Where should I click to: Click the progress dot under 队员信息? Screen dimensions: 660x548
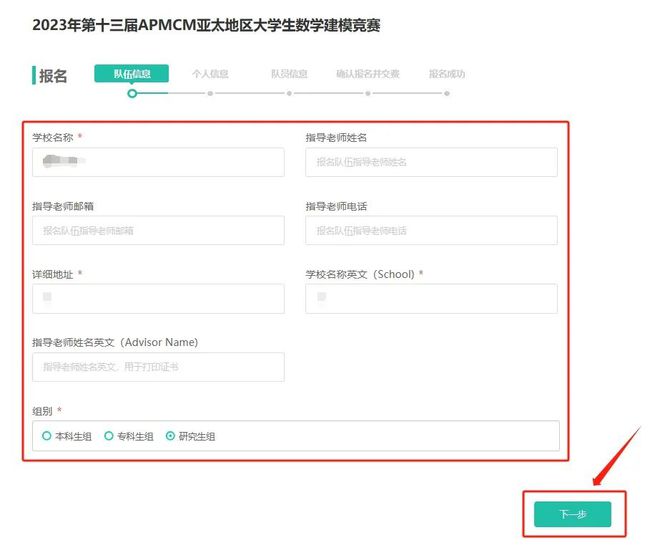click(x=289, y=93)
